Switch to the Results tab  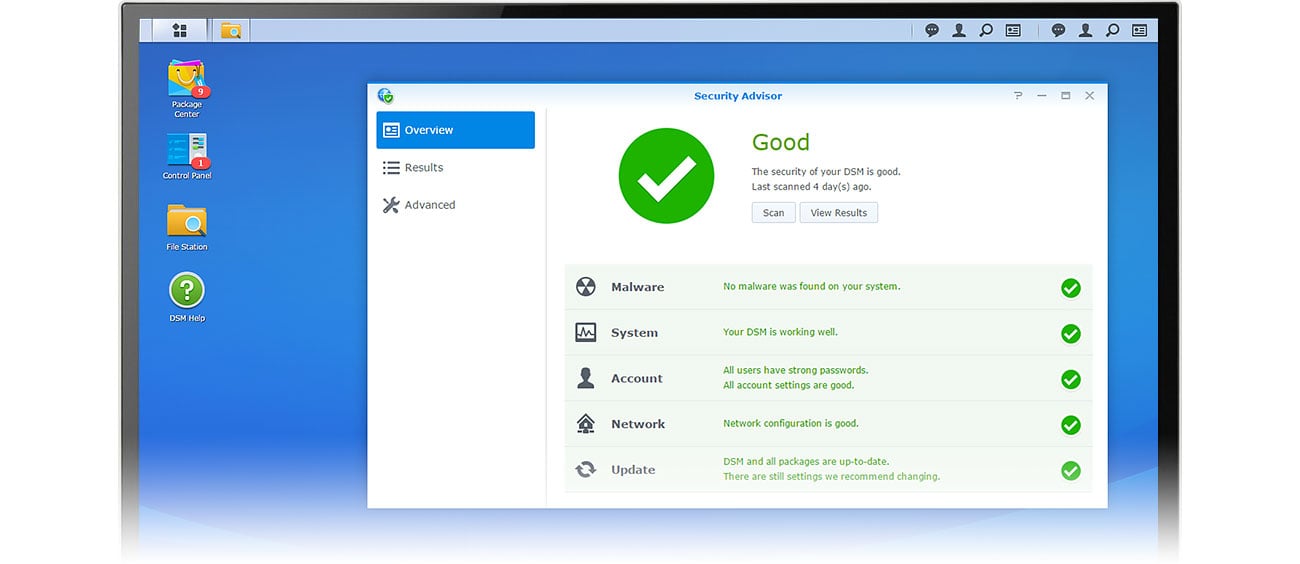point(455,168)
